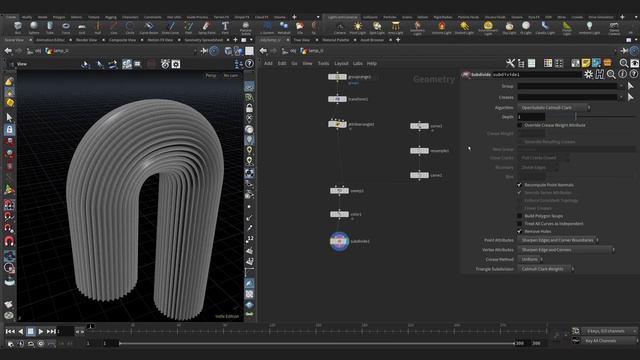Select the arrow select tool in left toolbar
This screenshot has height=360, width=640.
click(x=9, y=118)
